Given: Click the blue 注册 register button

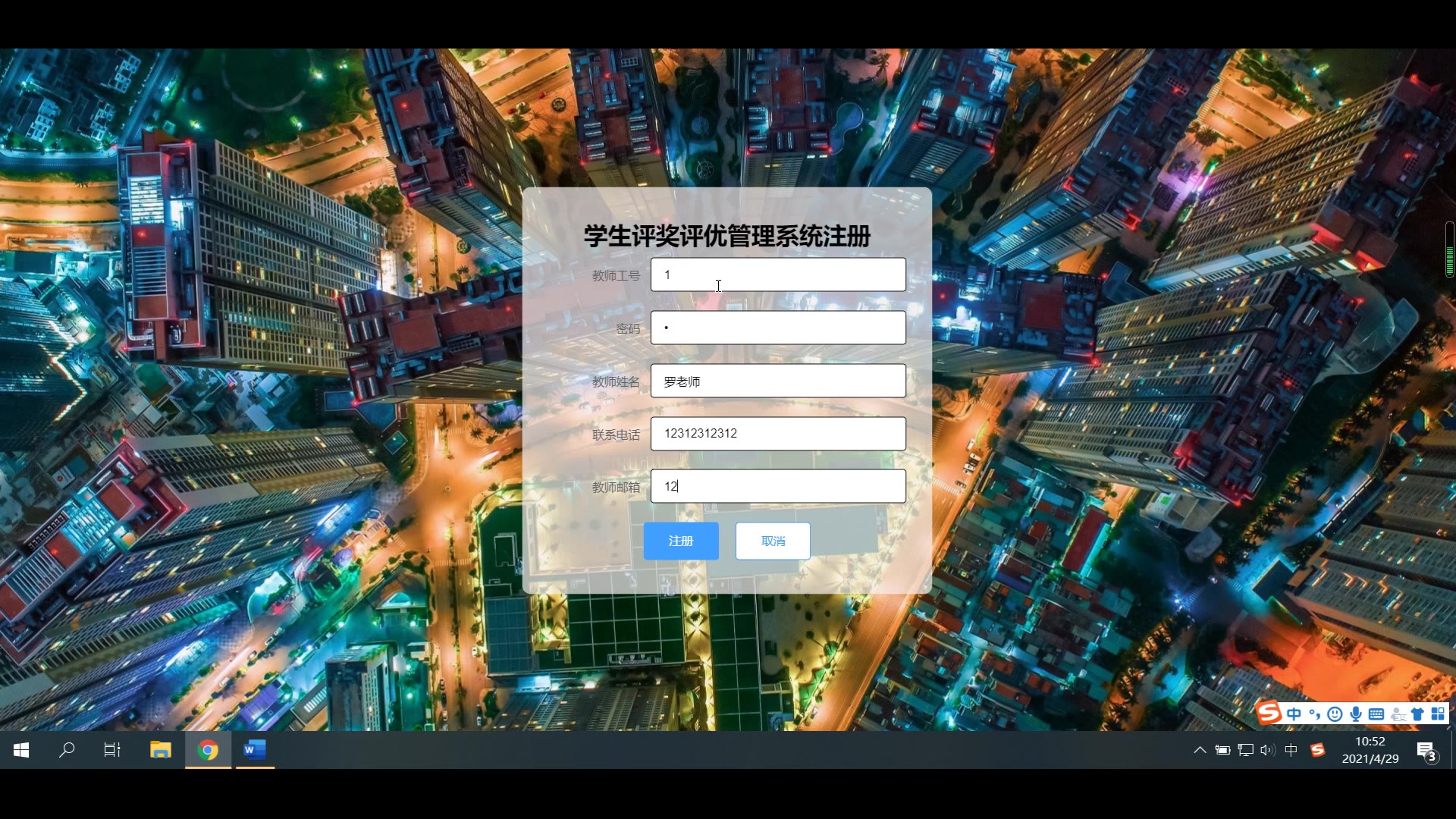Looking at the screenshot, I should 680,541.
